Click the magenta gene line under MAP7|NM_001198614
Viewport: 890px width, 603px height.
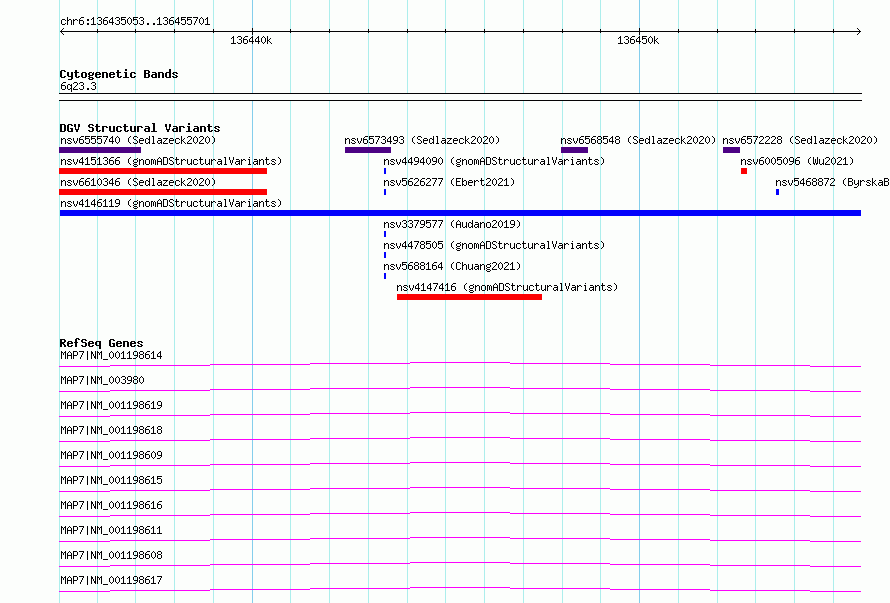460,364
